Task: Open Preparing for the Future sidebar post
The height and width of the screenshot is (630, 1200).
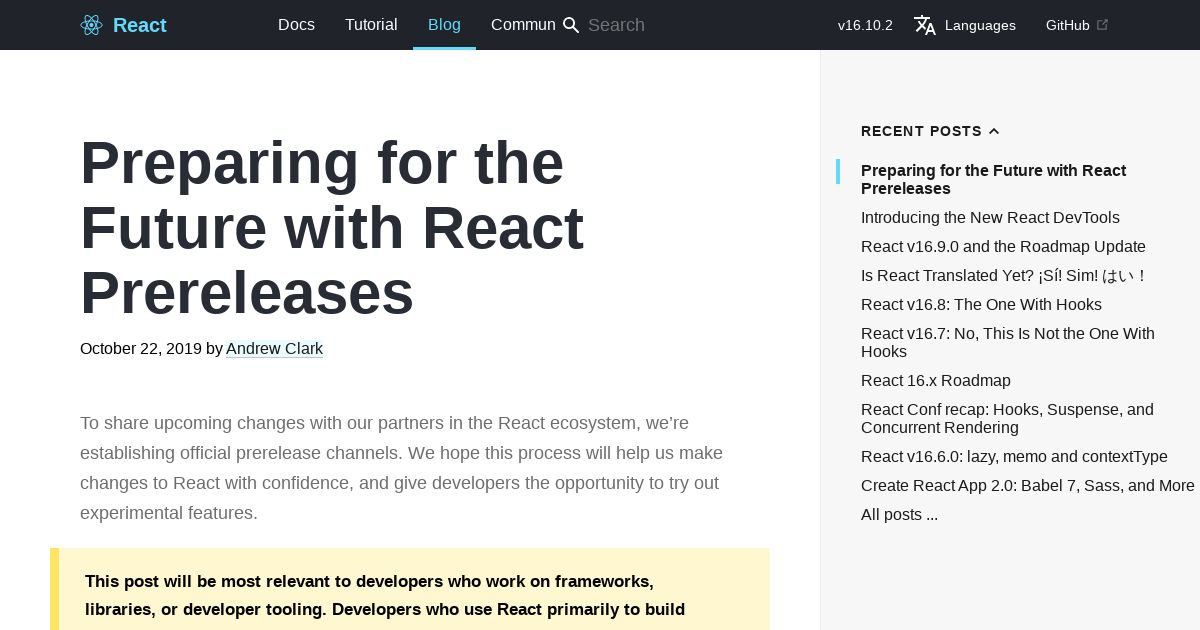Action: (x=993, y=180)
